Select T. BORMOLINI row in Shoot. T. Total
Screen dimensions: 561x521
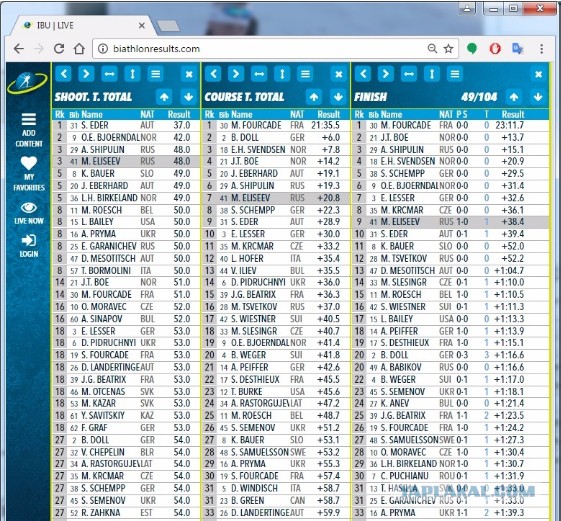(x=126, y=271)
